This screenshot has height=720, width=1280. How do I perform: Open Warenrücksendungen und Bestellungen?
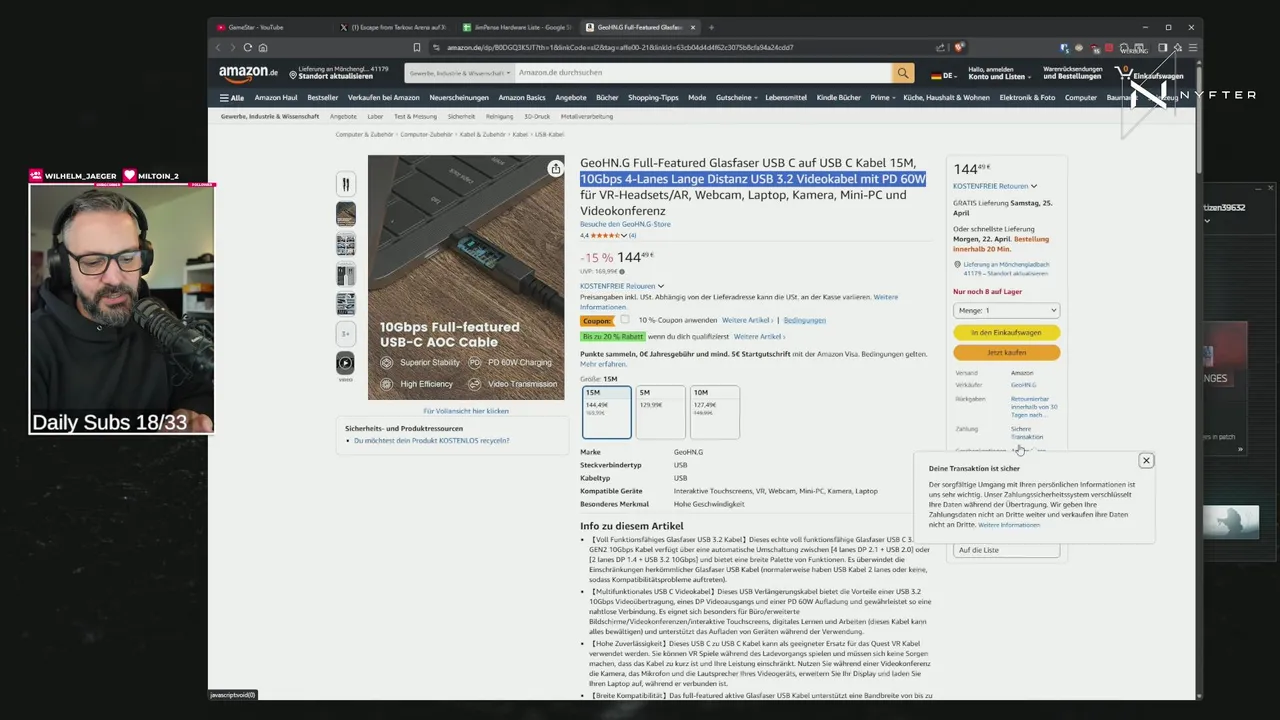(x=1072, y=73)
